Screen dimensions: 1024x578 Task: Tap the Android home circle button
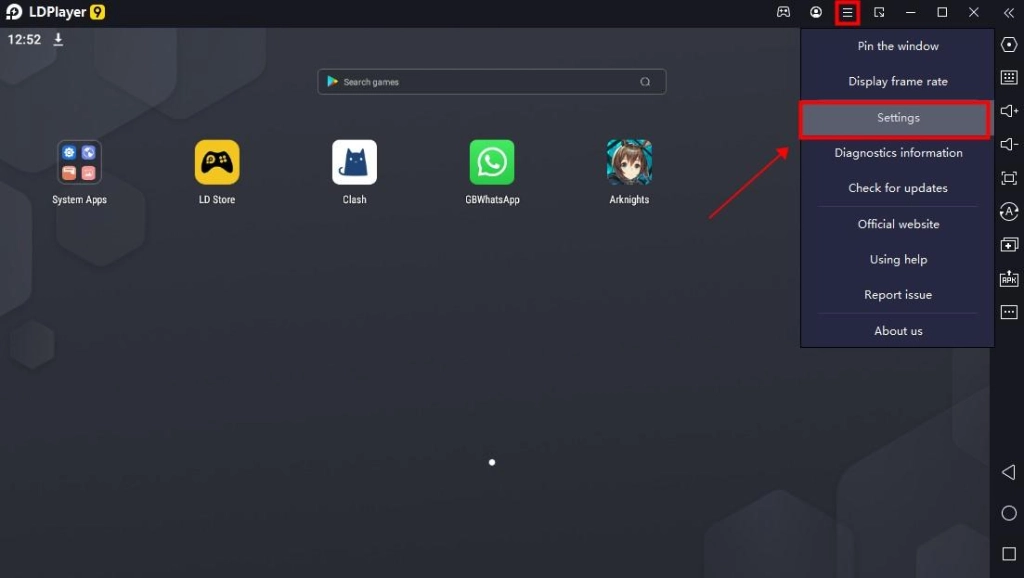(x=1009, y=513)
